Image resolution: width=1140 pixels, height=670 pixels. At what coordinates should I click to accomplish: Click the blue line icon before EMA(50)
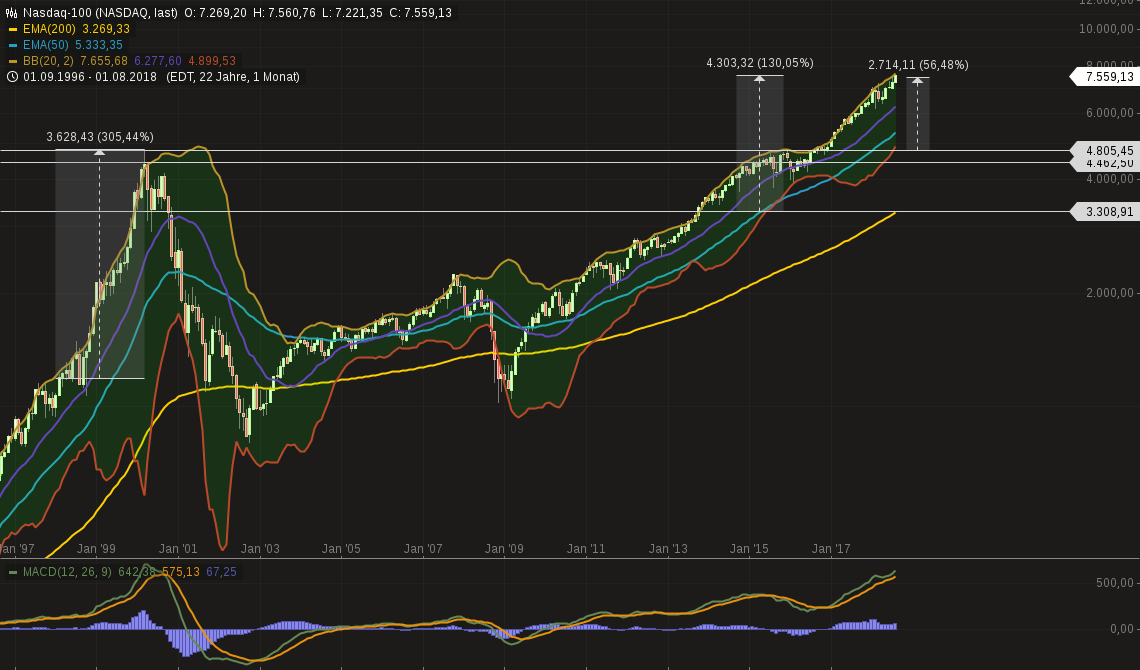point(14,44)
